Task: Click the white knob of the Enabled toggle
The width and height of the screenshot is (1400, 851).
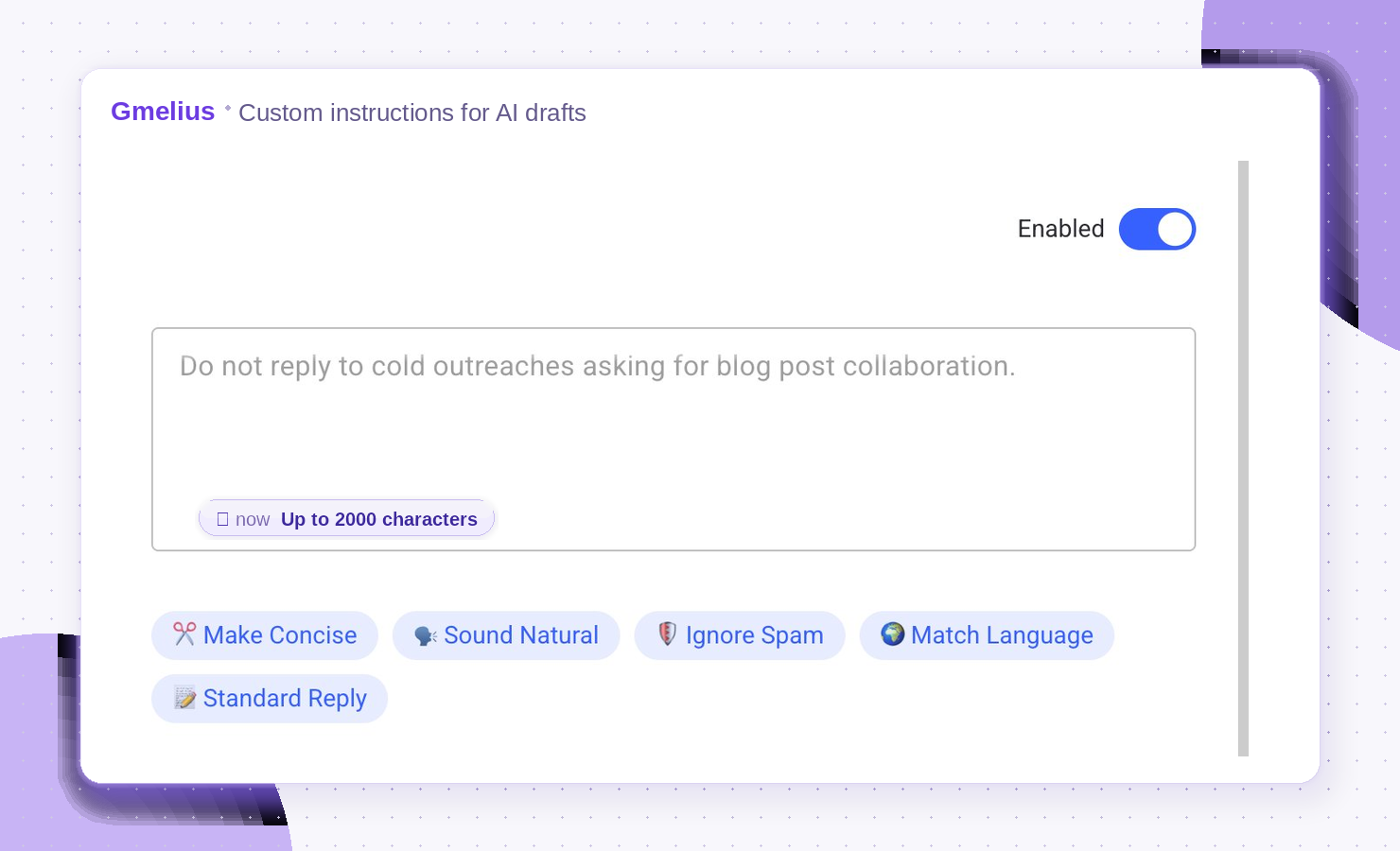Action: pos(1175,230)
